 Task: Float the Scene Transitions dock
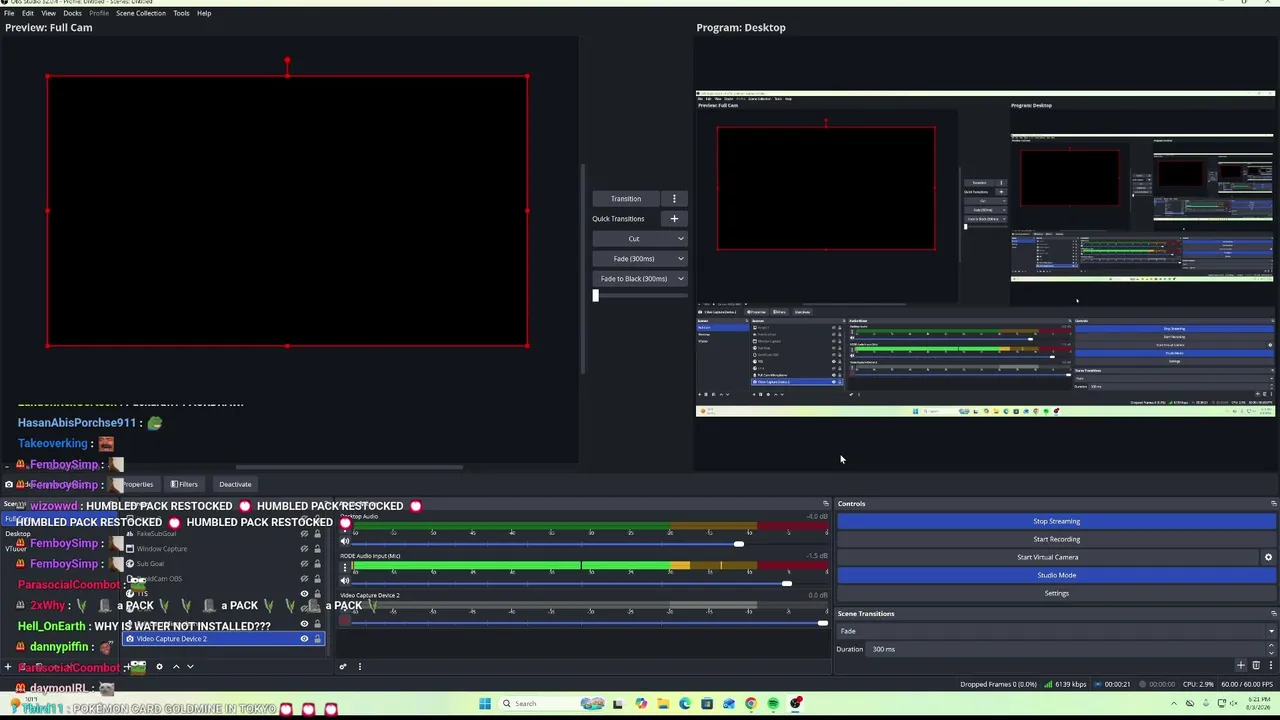[1273, 613]
